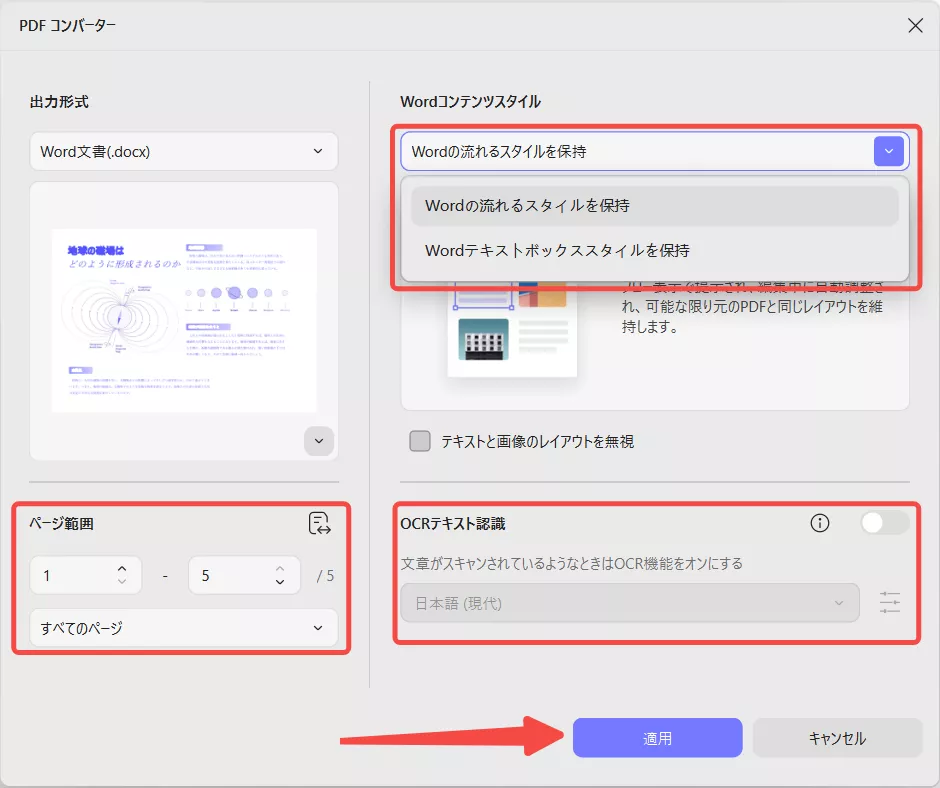The height and width of the screenshot is (788, 940).
Task: Click the swap page range icon
Action: 320,524
